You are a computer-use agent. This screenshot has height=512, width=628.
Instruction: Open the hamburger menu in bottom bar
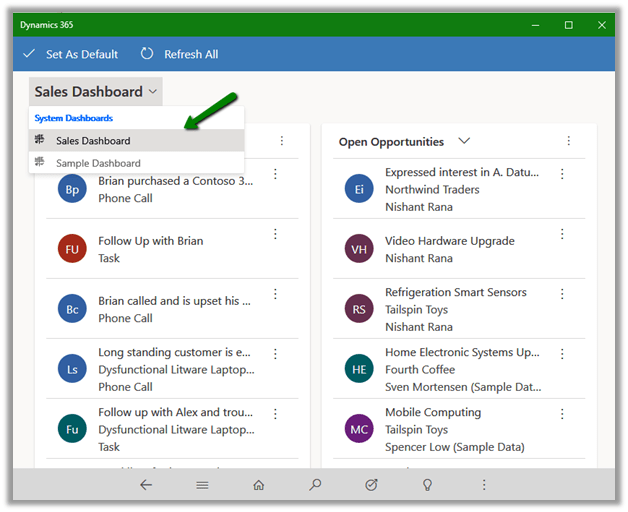(202, 485)
